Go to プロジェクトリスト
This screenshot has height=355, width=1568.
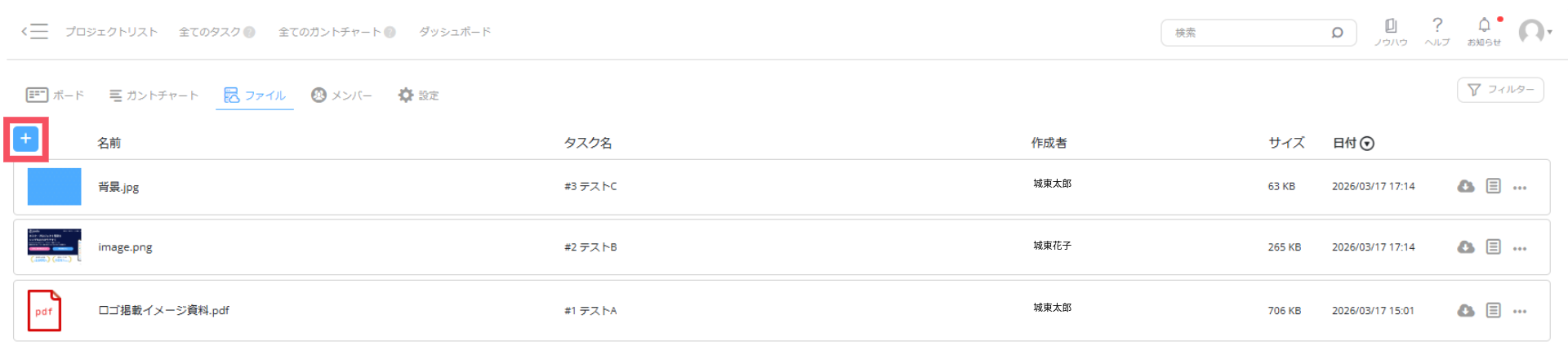[x=111, y=32]
